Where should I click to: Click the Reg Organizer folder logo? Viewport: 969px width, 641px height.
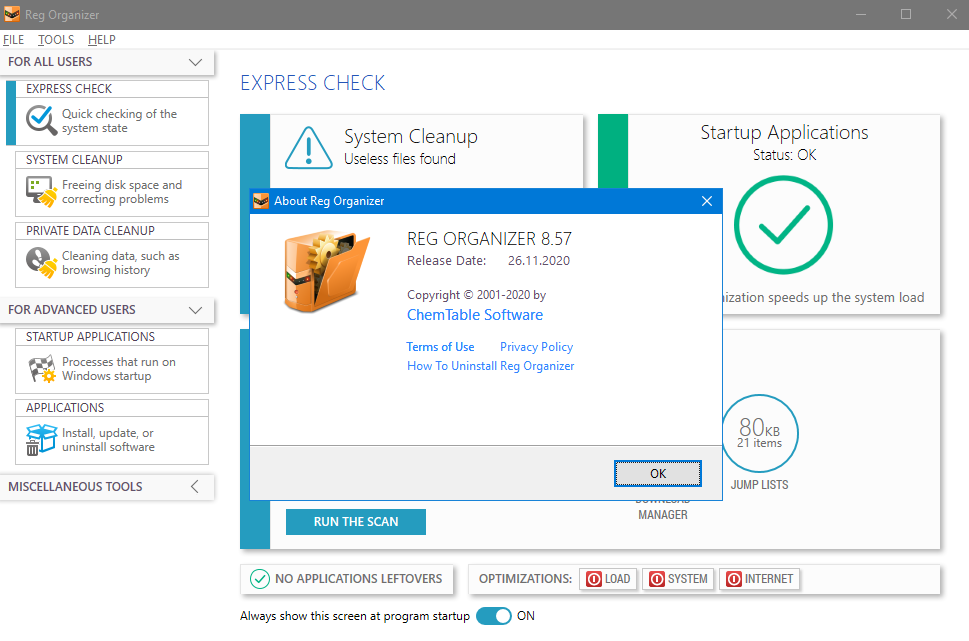pyautogui.click(x=326, y=271)
